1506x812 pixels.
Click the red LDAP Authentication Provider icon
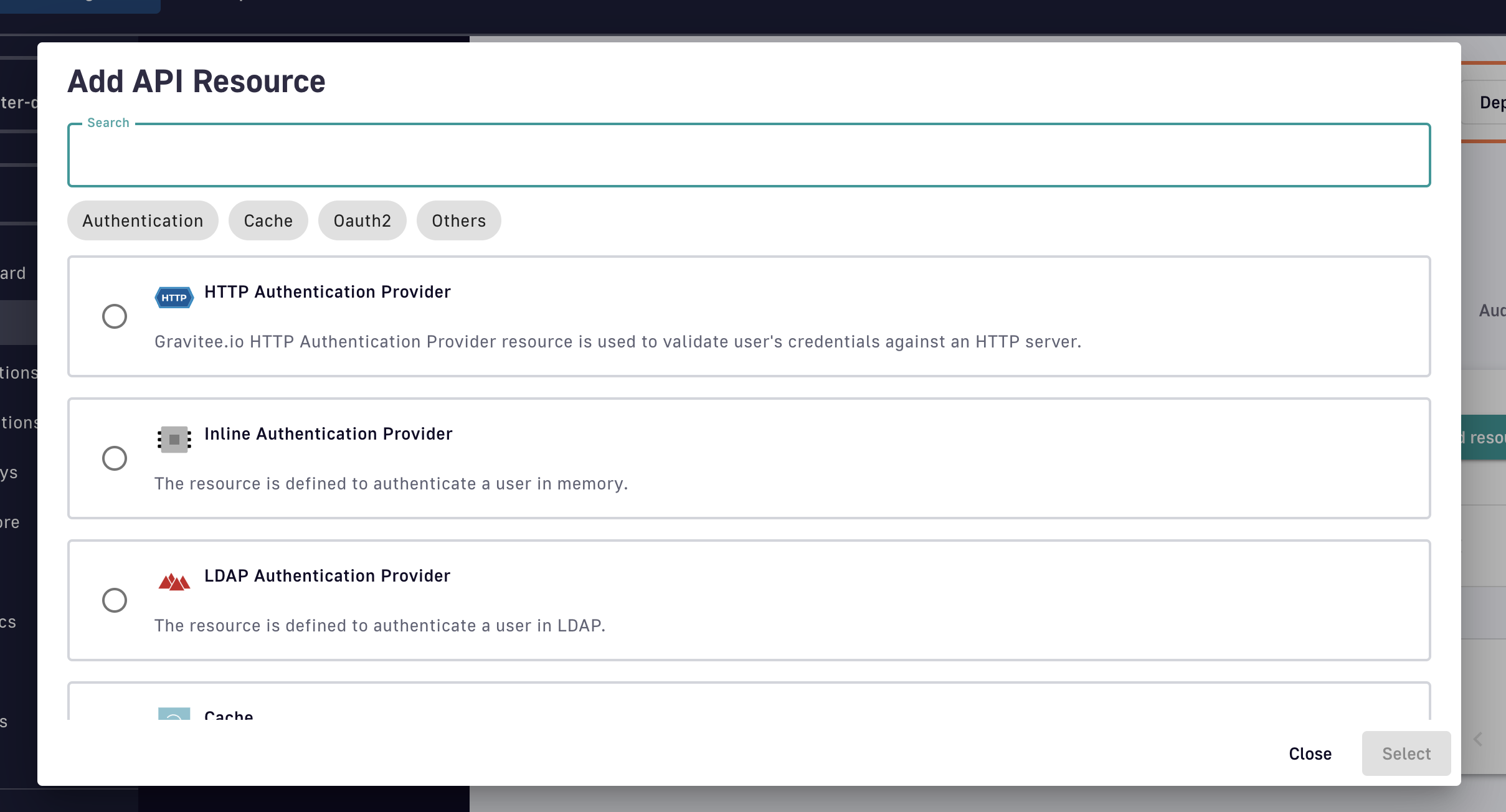174,582
